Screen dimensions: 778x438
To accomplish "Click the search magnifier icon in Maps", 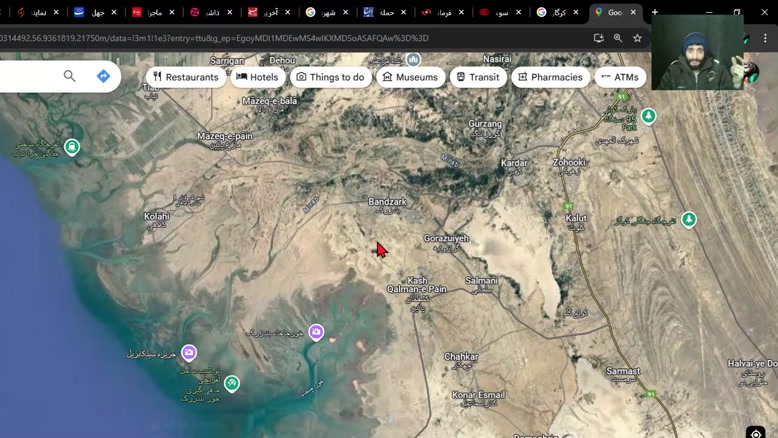I will 69,76.
